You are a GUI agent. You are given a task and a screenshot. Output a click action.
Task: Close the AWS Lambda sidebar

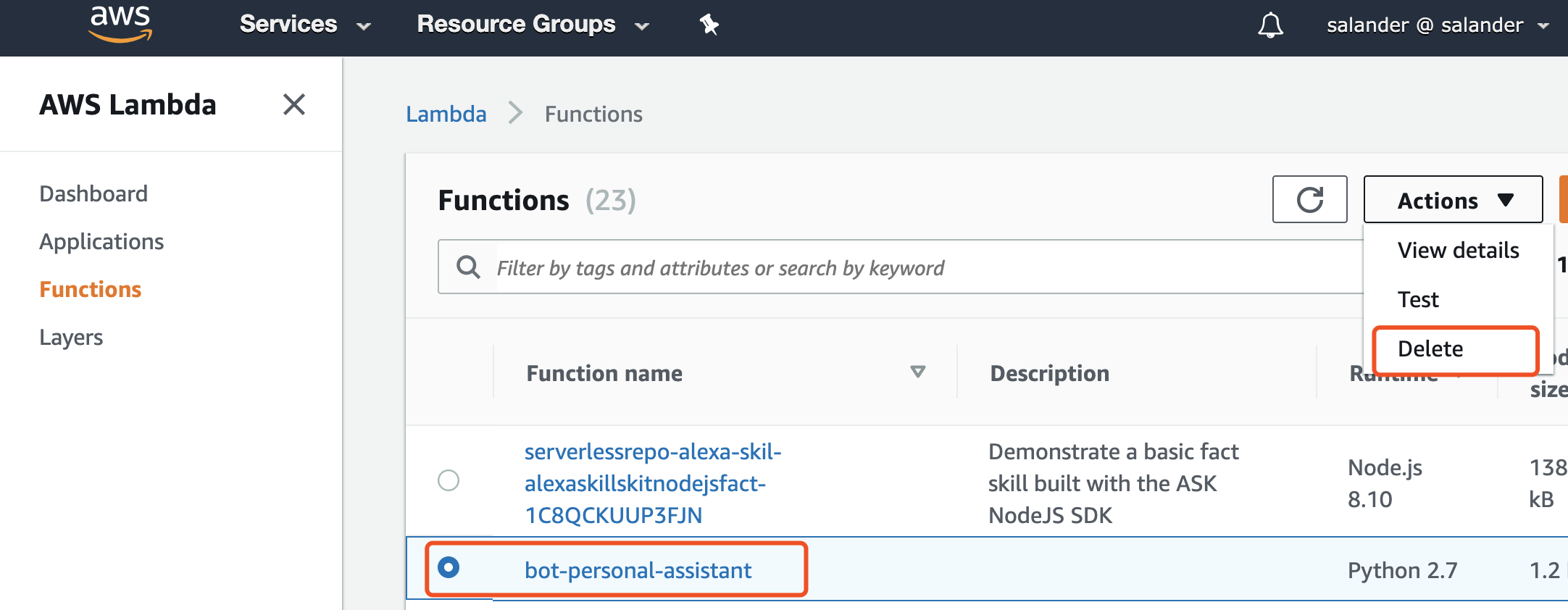(294, 104)
